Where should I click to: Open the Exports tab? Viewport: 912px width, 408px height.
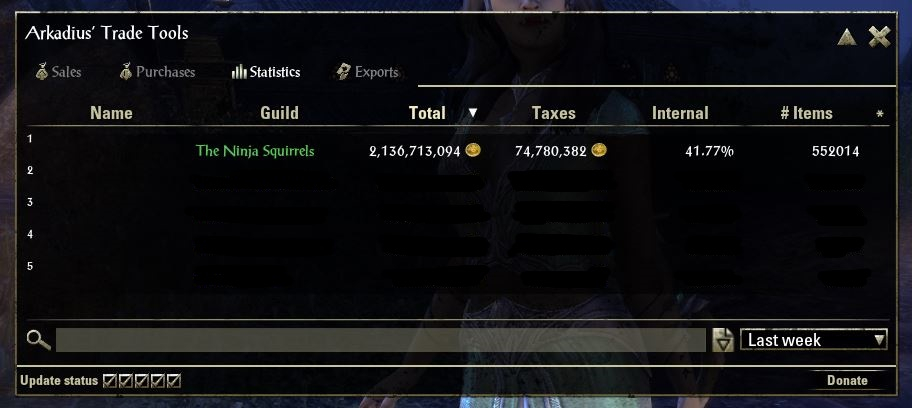(x=367, y=72)
